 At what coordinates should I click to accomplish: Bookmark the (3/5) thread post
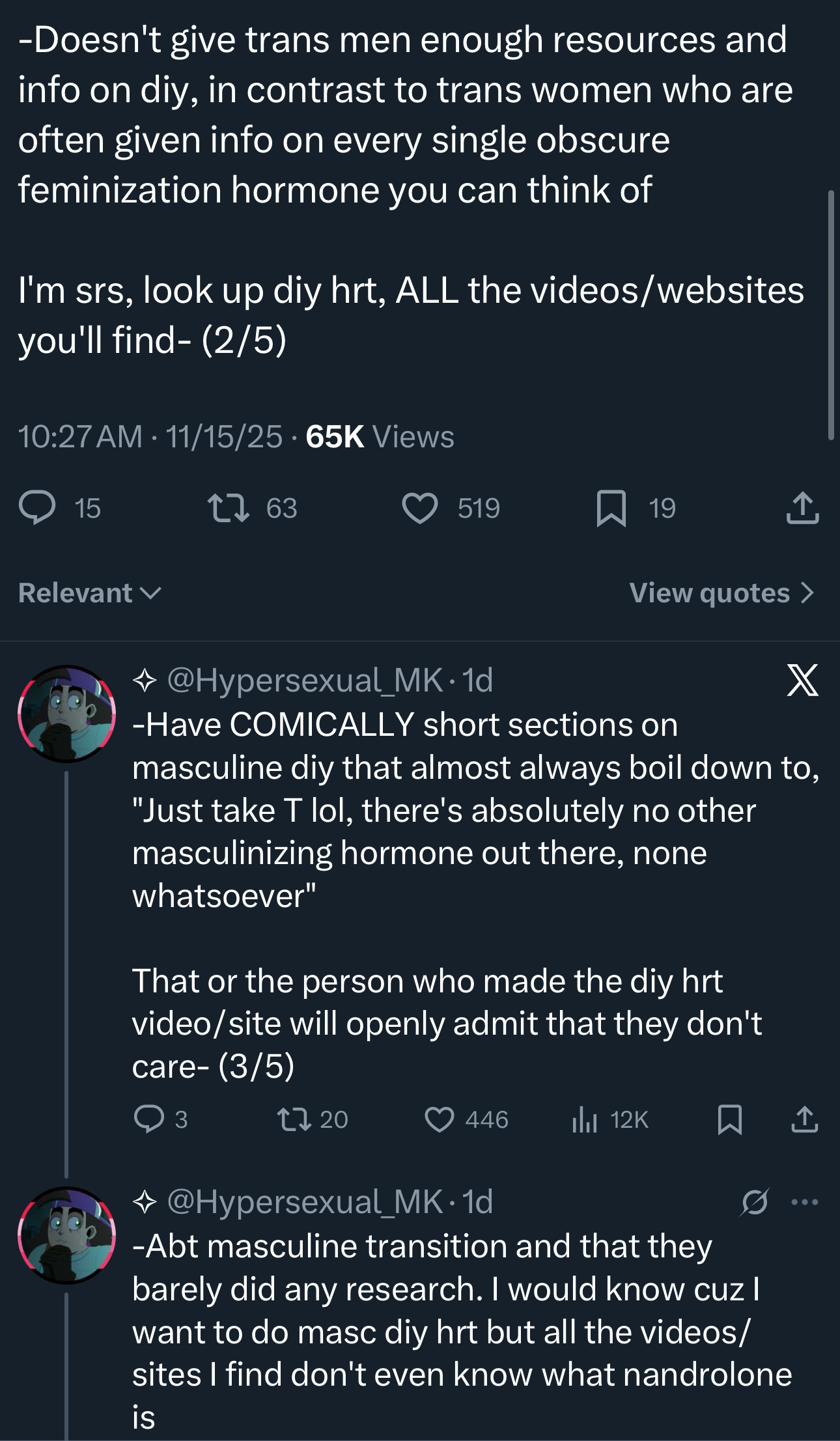point(729,1119)
